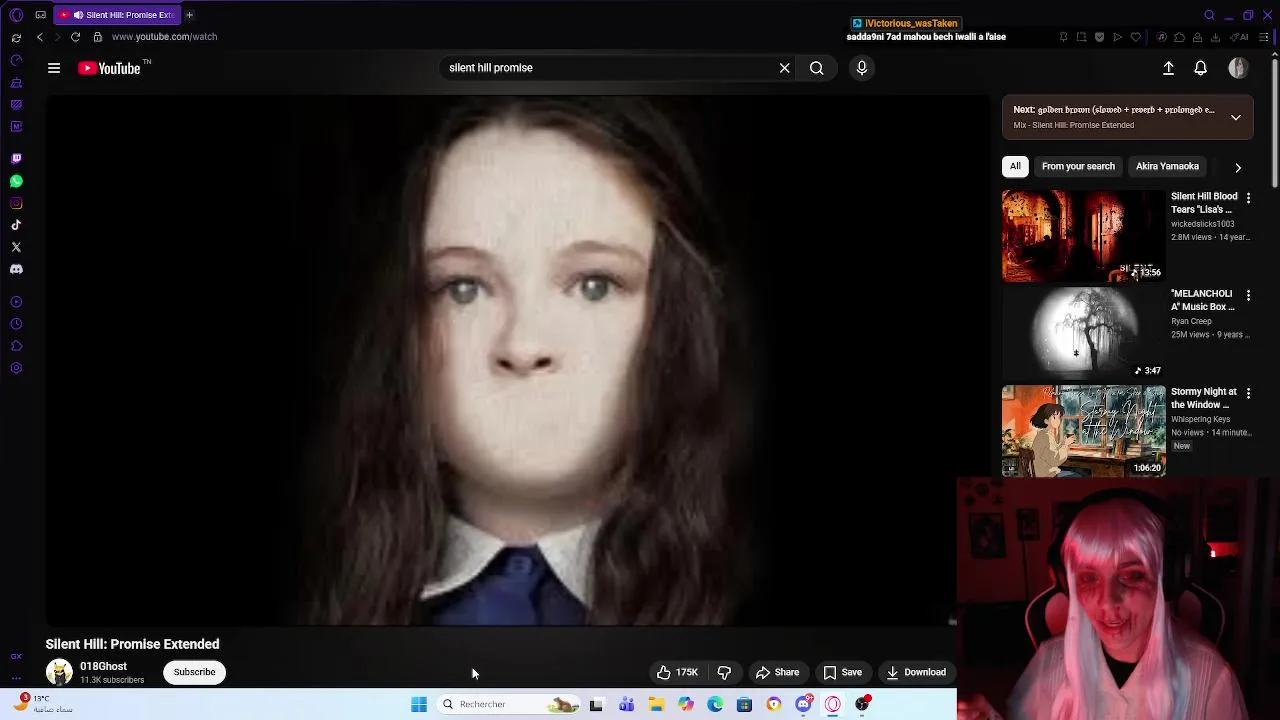Viewport: 1280px width, 720px height.
Task: Click the main video player area
Action: [517, 360]
